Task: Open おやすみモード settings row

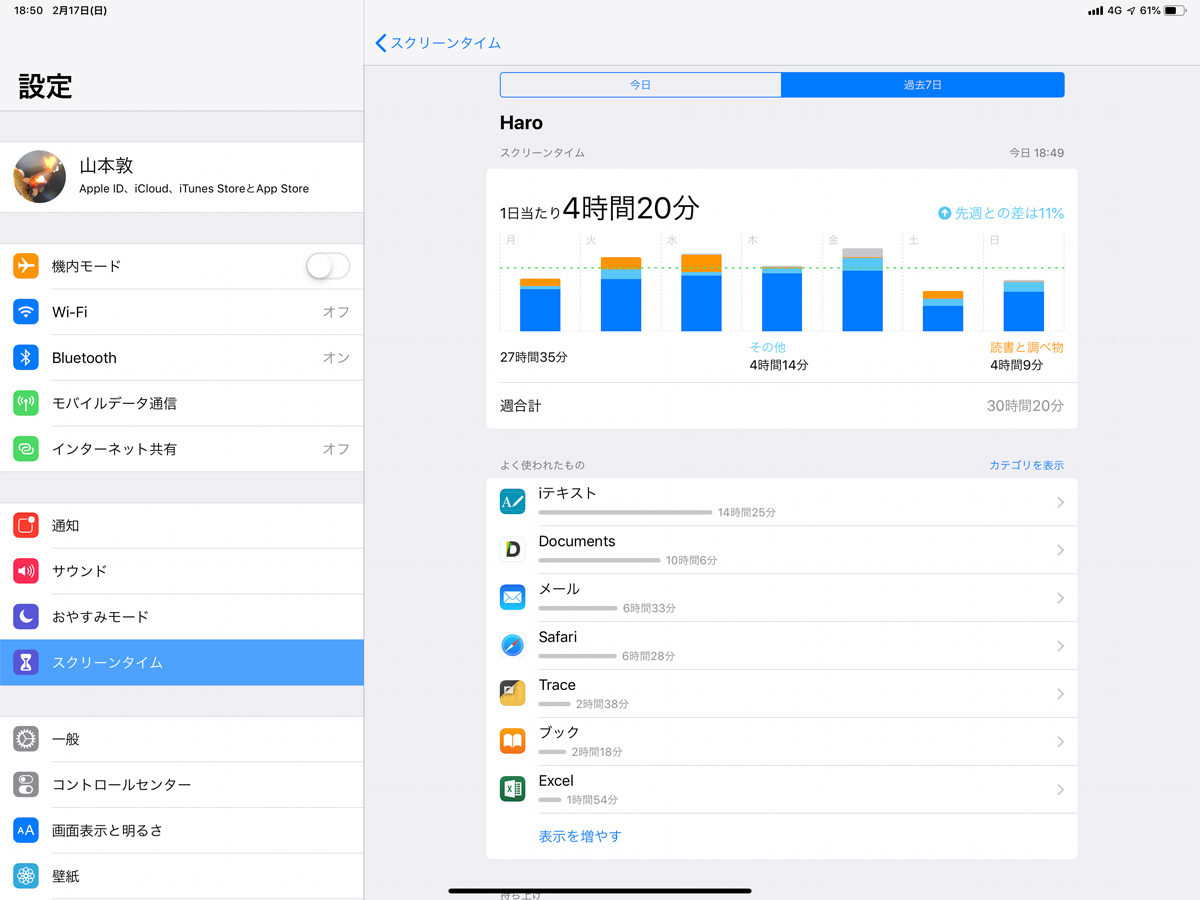Action: [182, 617]
